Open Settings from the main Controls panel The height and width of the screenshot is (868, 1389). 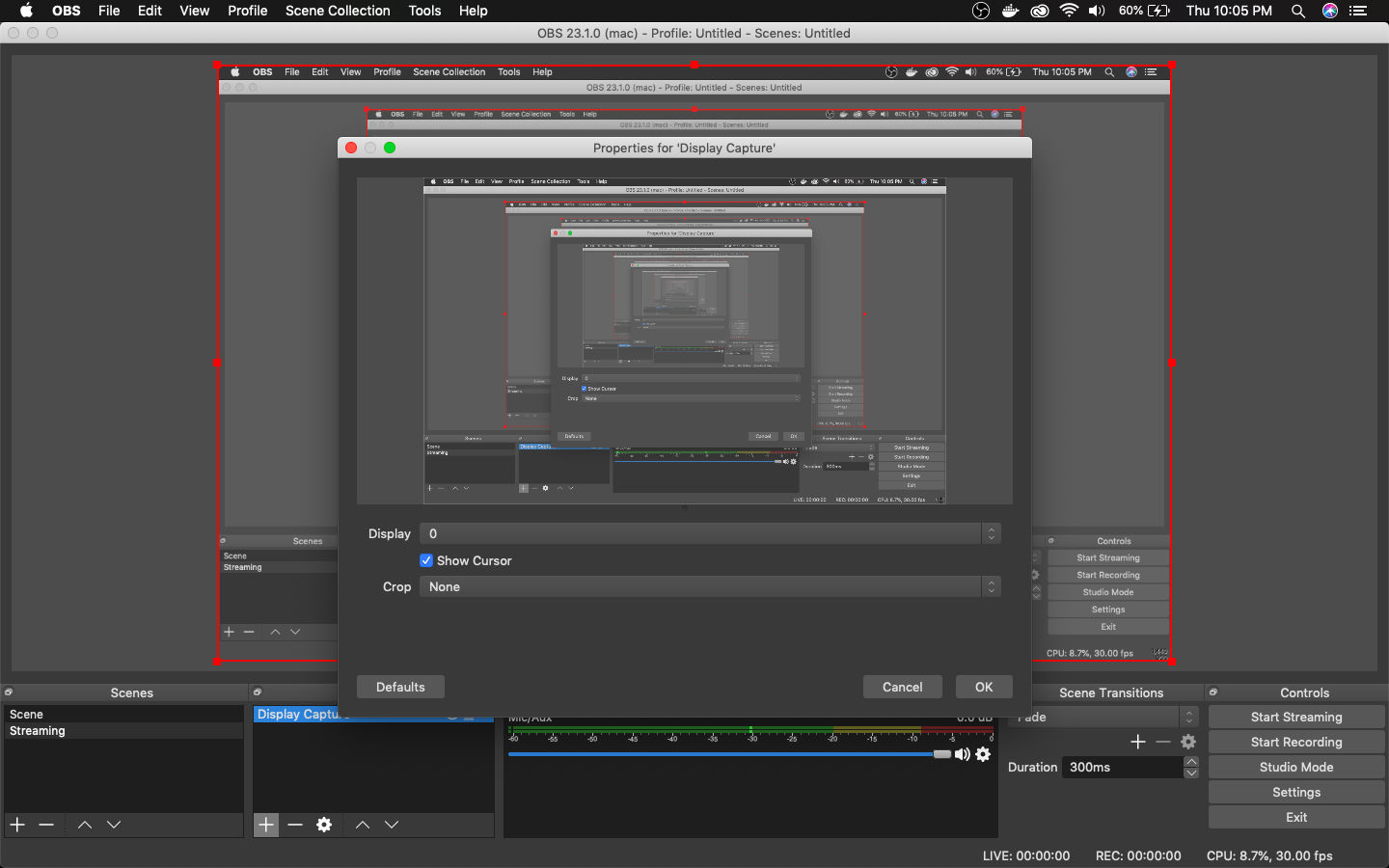pyautogui.click(x=1296, y=792)
